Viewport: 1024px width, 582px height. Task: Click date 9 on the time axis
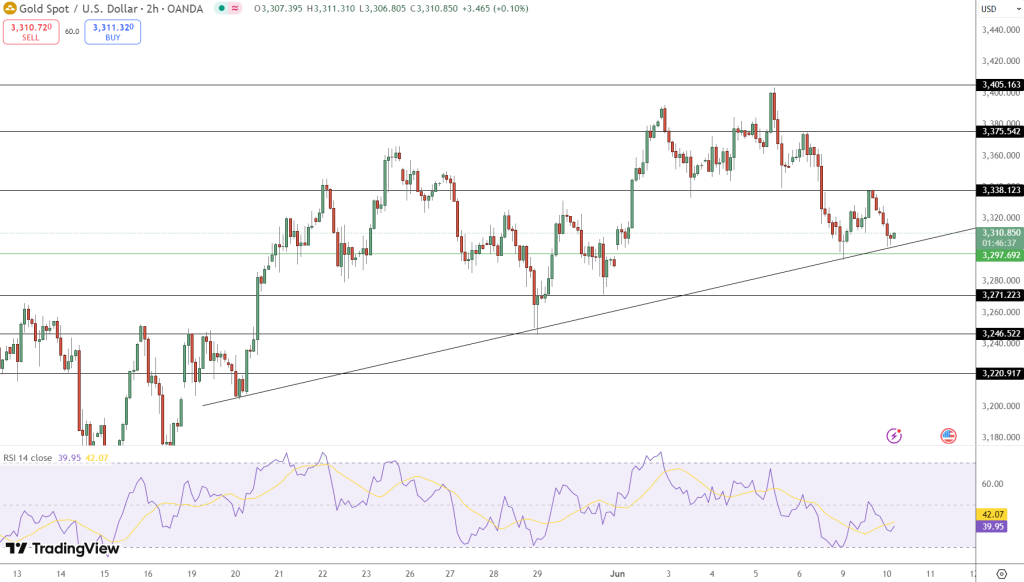[842, 574]
